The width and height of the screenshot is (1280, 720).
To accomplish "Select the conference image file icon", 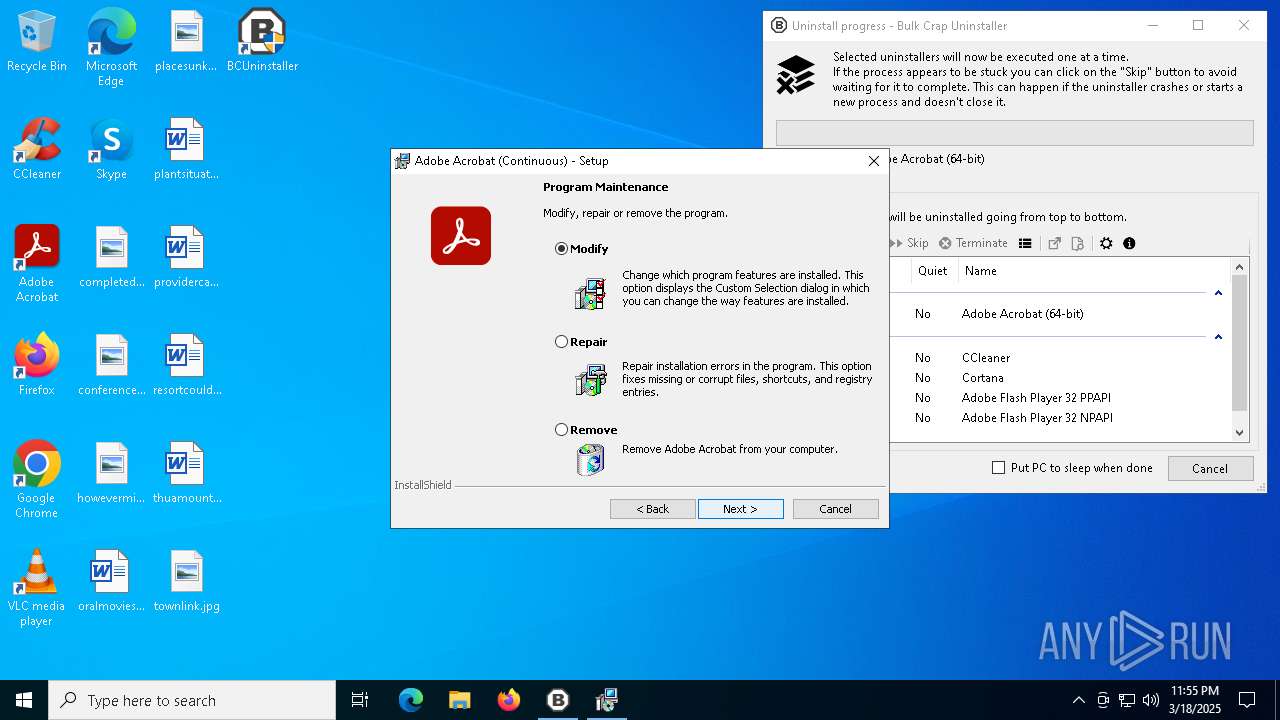I will 111,365.
